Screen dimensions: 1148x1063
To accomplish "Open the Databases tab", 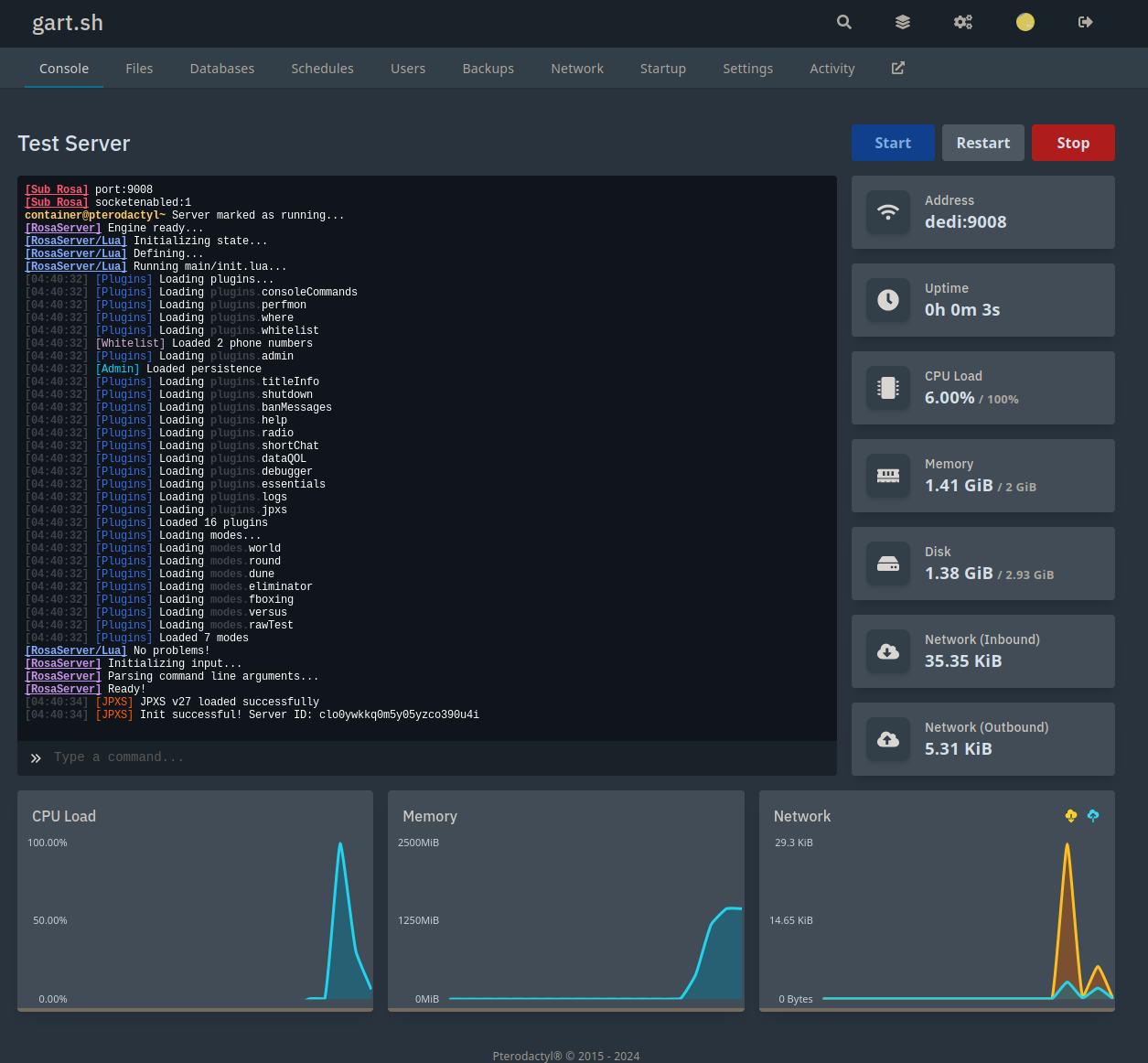I will (222, 69).
